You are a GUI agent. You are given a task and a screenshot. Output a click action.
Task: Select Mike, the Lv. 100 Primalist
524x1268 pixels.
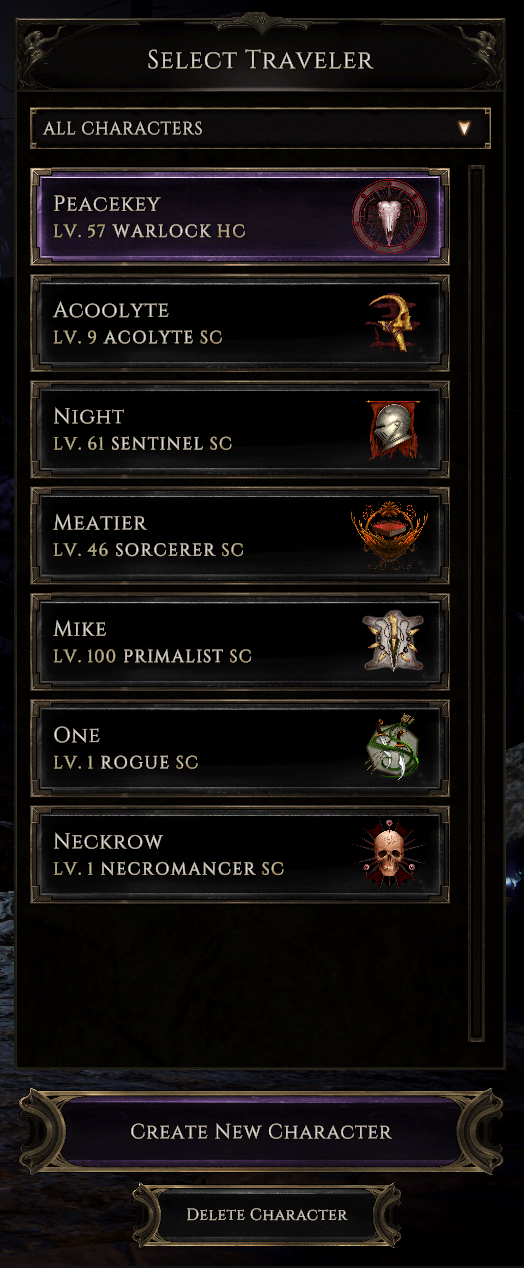tap(240, 642)
